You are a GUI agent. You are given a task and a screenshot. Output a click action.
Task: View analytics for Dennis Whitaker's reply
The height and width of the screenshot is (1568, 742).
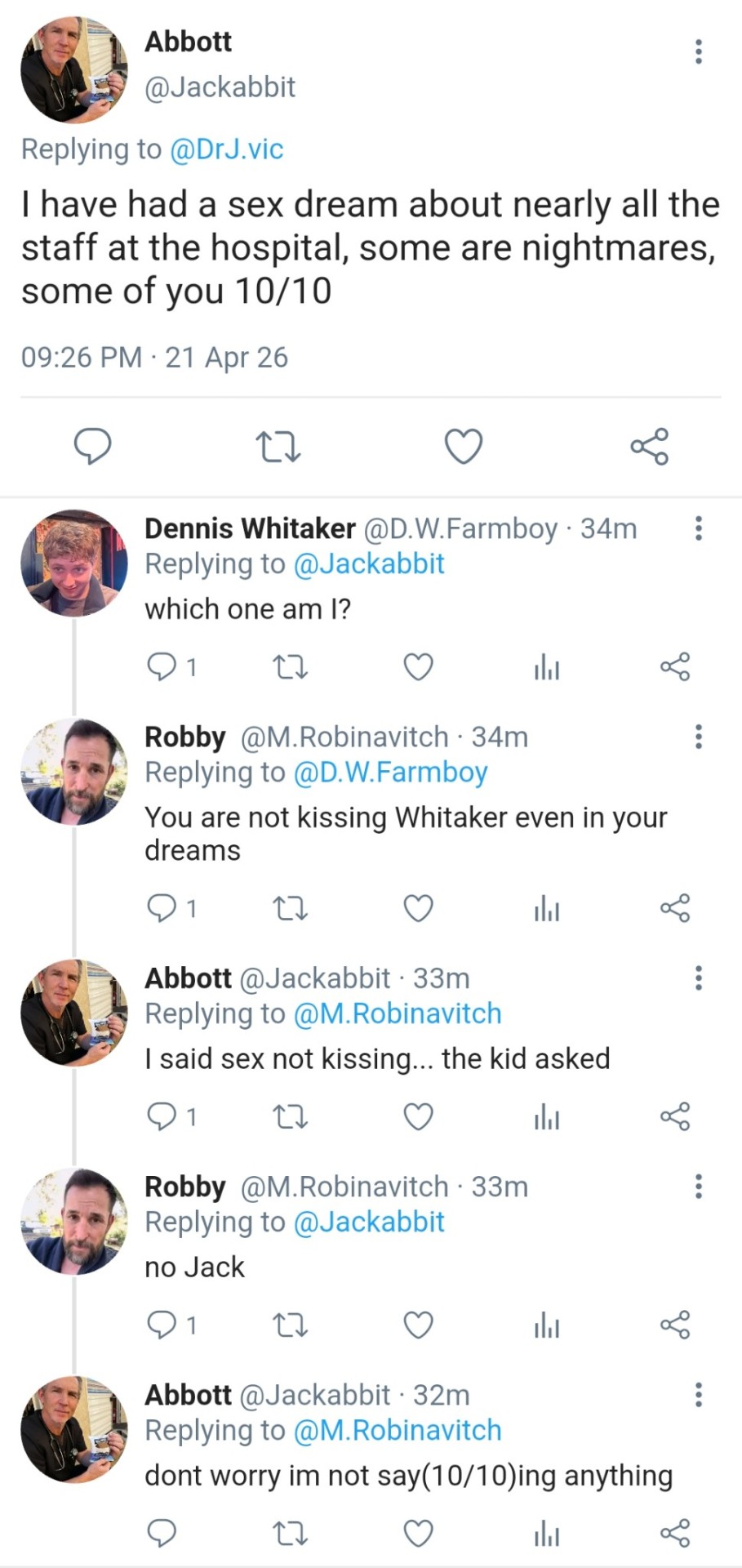[x=546, y=667]
